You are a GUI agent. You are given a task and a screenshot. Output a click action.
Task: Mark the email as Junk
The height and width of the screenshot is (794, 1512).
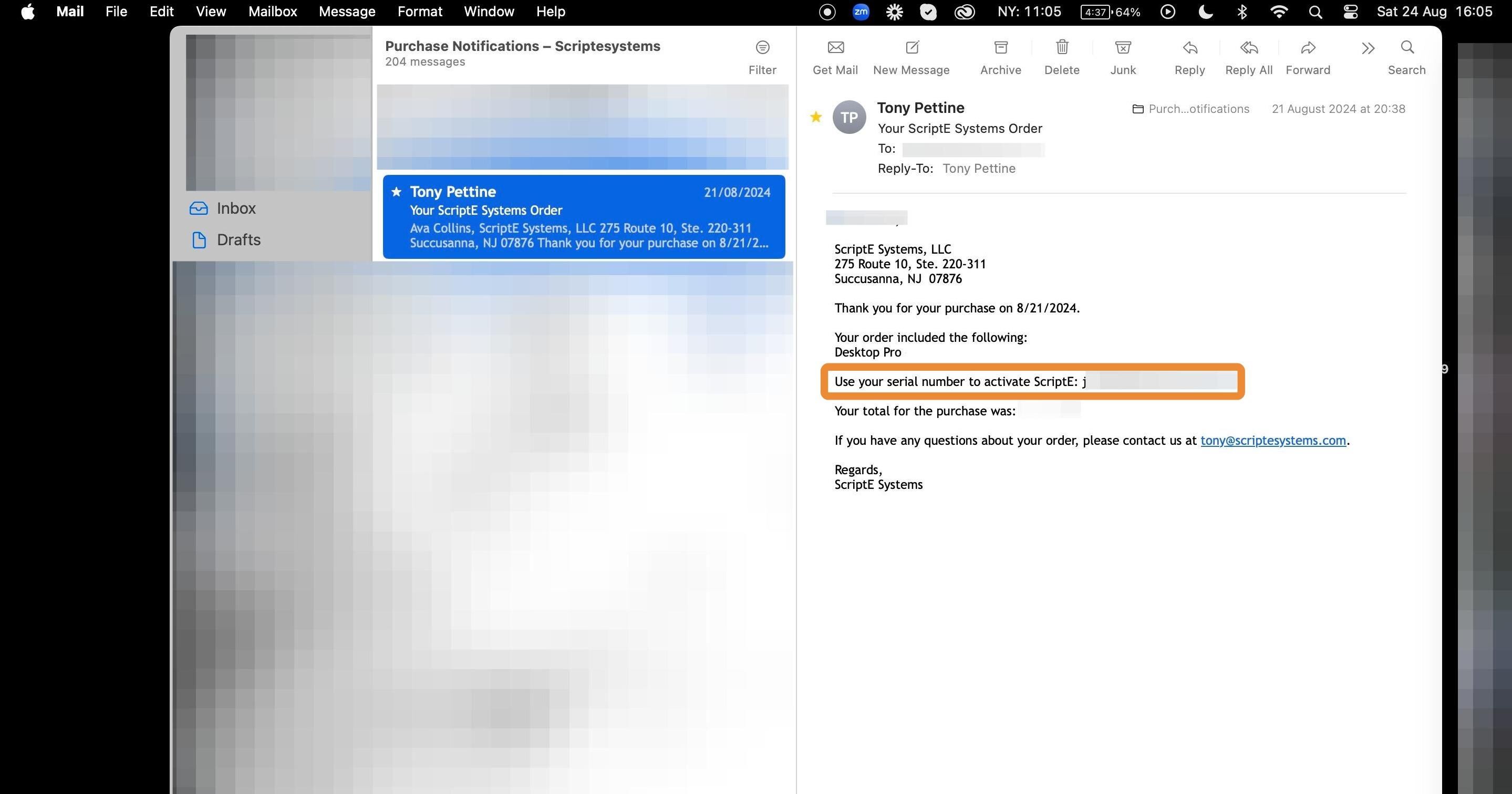(1123, 48)
